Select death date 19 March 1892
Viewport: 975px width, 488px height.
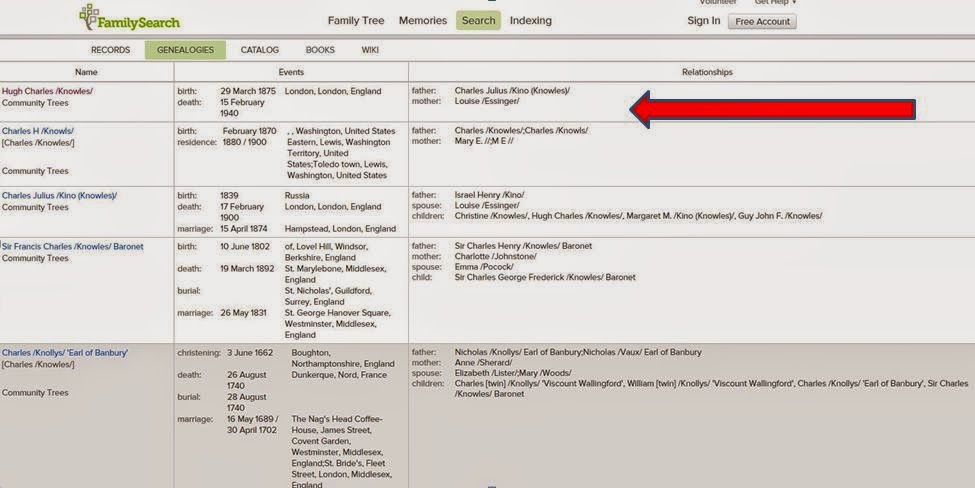(247, 269)
